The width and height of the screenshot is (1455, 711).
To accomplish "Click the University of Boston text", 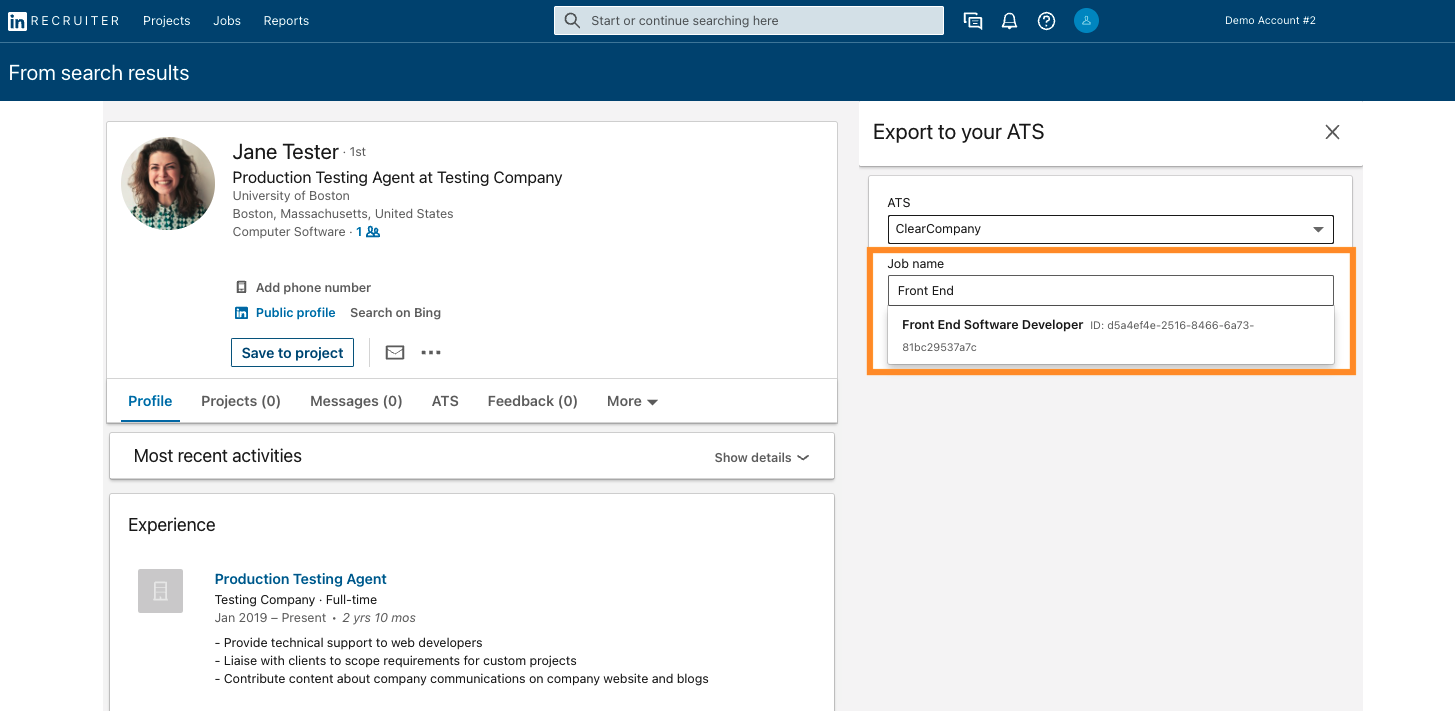I will (x=291, y=196).
